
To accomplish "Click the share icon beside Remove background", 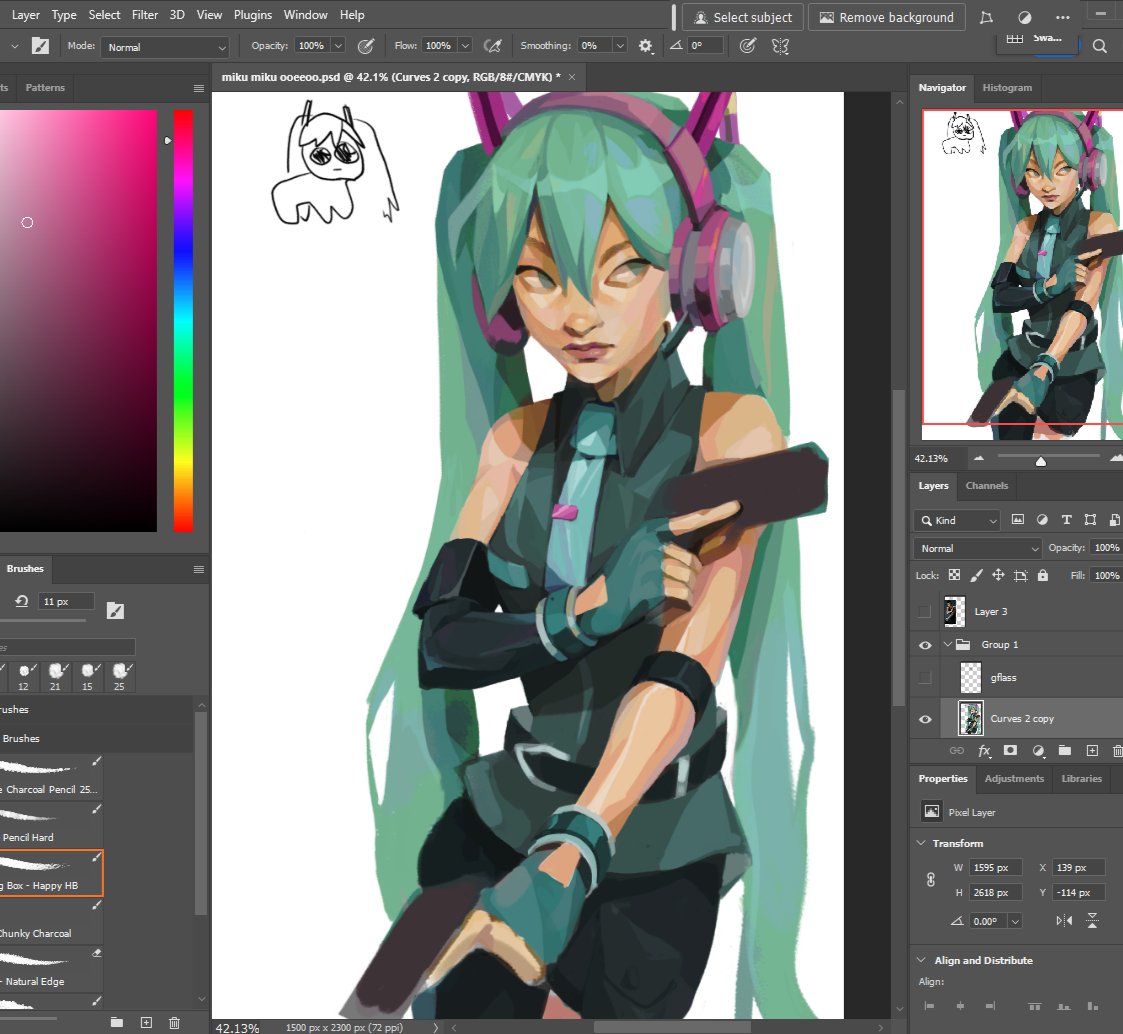I will [x=986, y=17].
